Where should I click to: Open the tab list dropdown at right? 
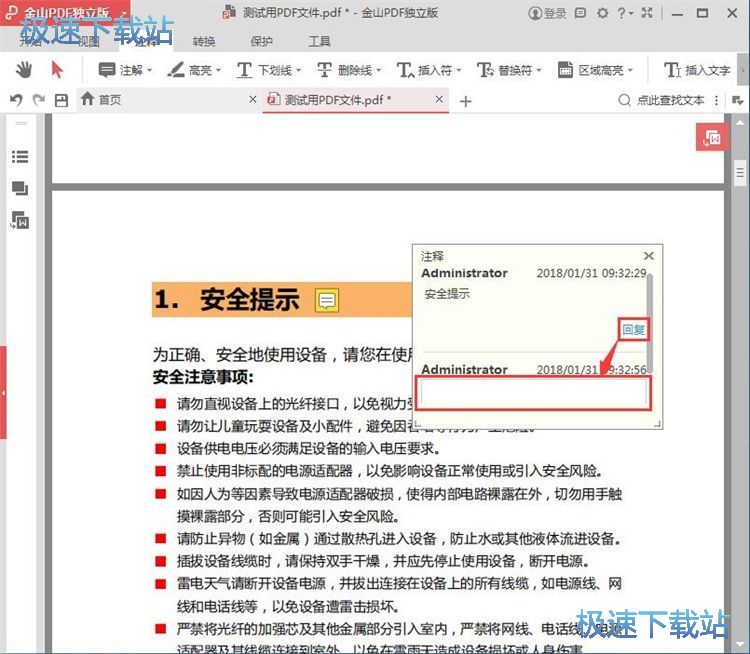[x=737, y=100]
